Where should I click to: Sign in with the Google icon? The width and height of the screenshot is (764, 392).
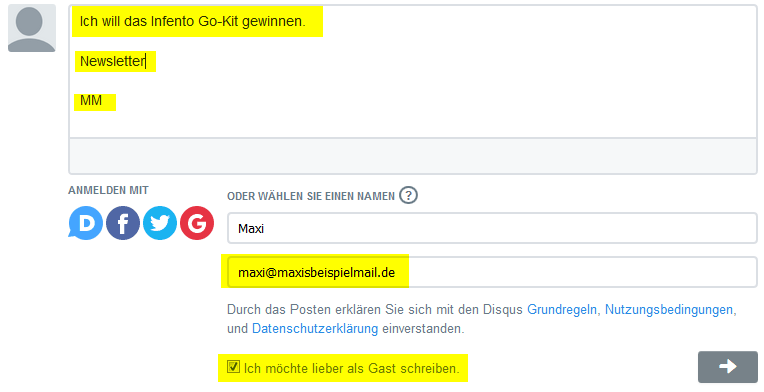[197, 223]
